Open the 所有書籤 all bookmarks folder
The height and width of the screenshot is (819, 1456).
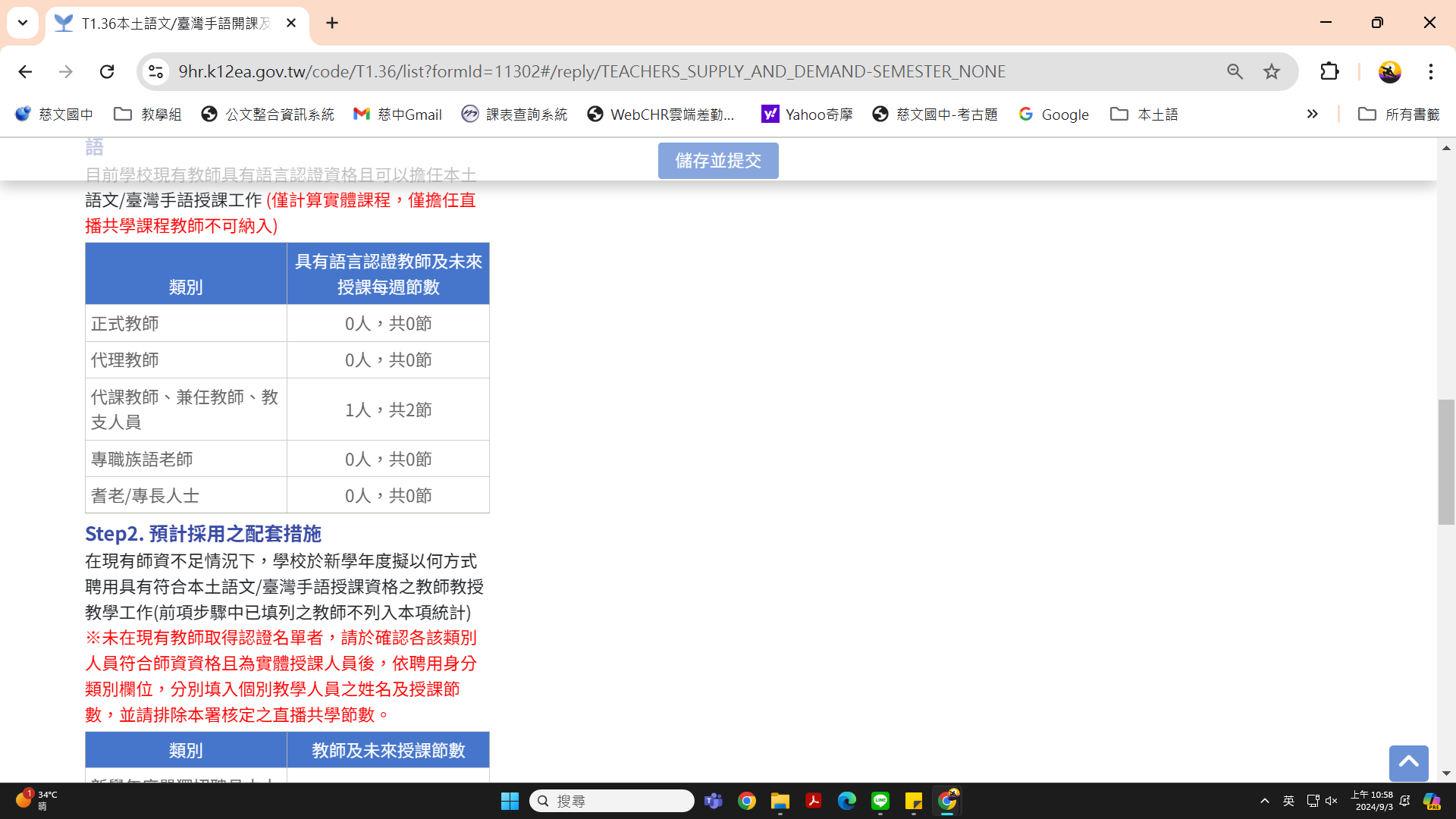point(1399,114)
